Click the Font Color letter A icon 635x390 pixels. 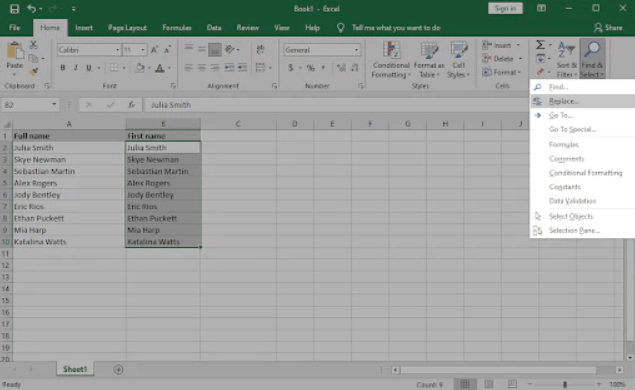click(160, 68)
